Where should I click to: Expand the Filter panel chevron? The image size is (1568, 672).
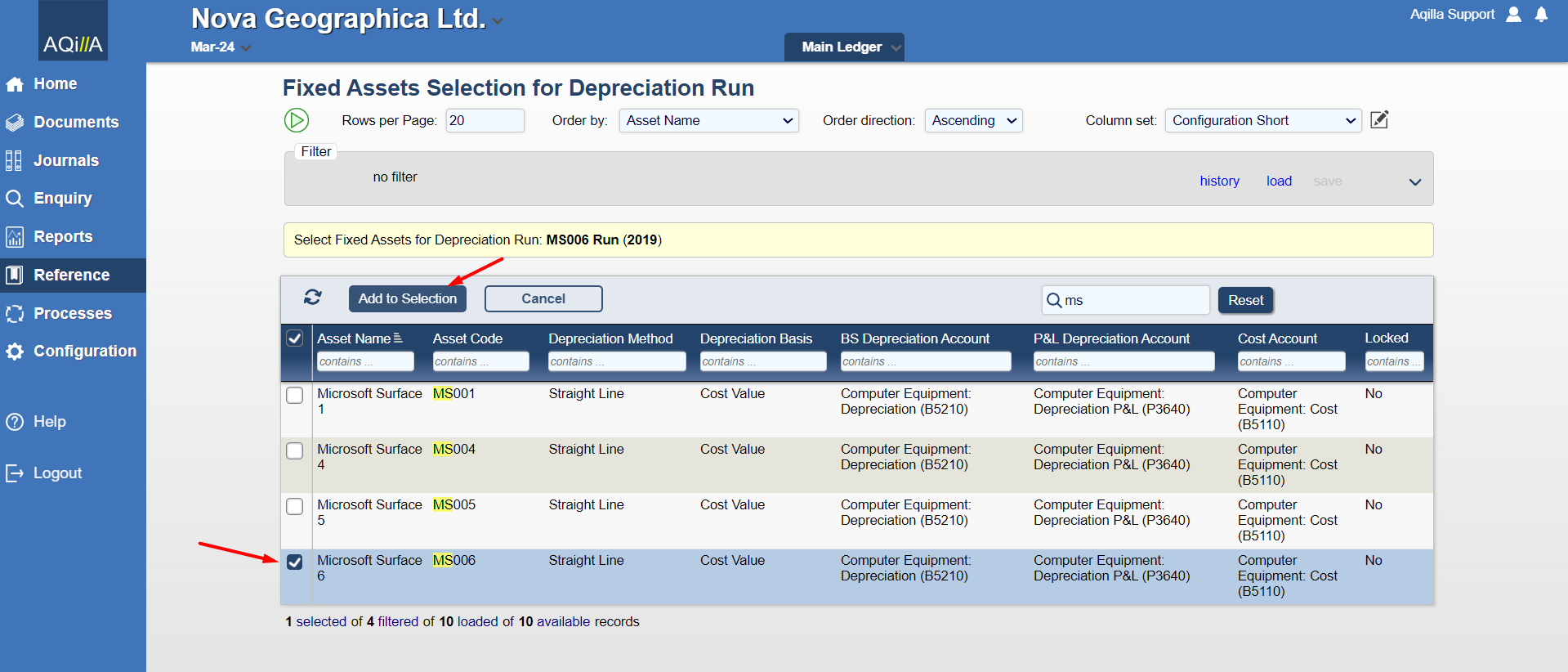[1415, 181]
